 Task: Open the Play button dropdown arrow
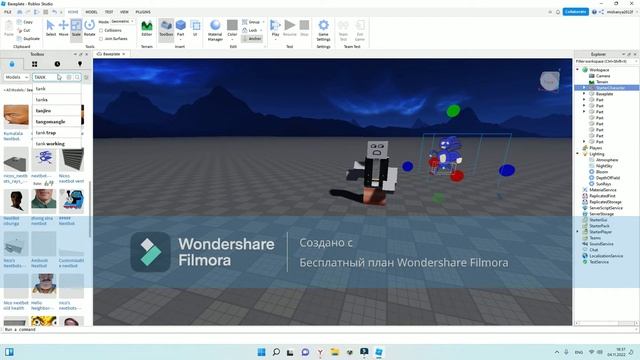pyautogui.click(x=276, y=39)
